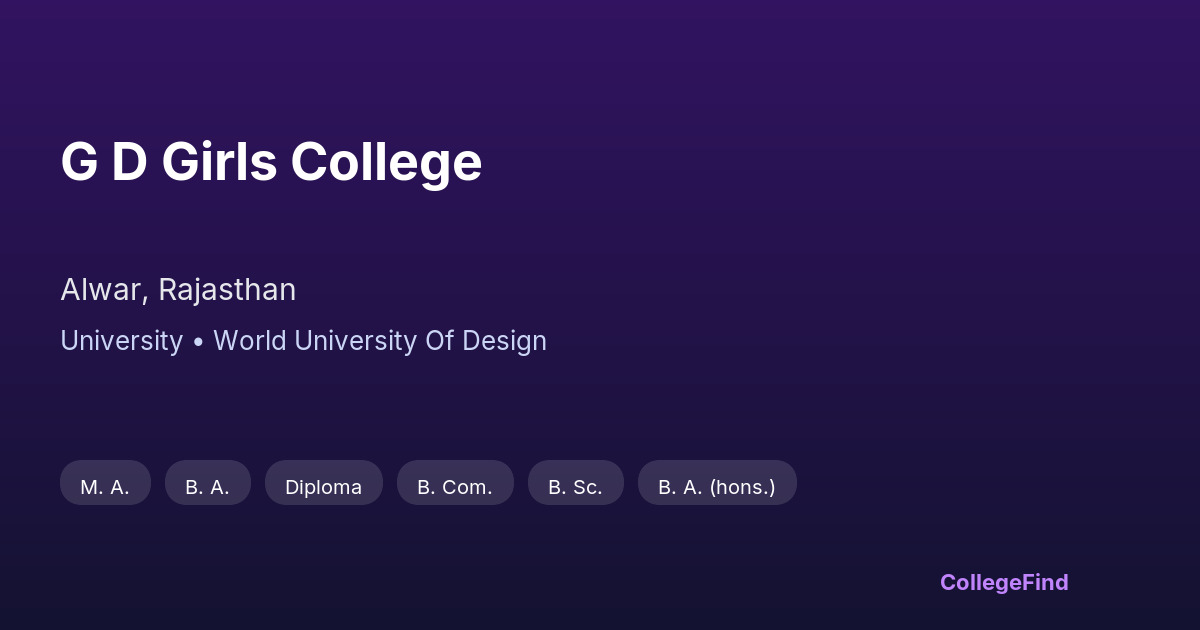This screenshot has width=1200, height=630.
Task: Click the G D Girls College heading
Action: click(x=271, y=162)
